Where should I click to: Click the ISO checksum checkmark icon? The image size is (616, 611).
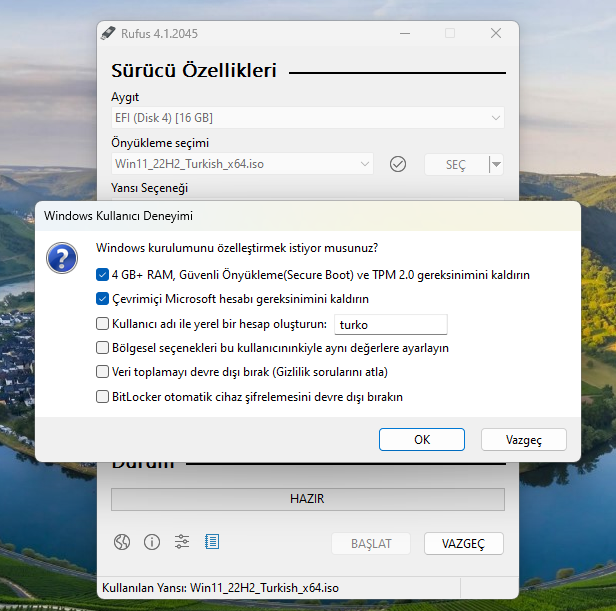[398, 164]
